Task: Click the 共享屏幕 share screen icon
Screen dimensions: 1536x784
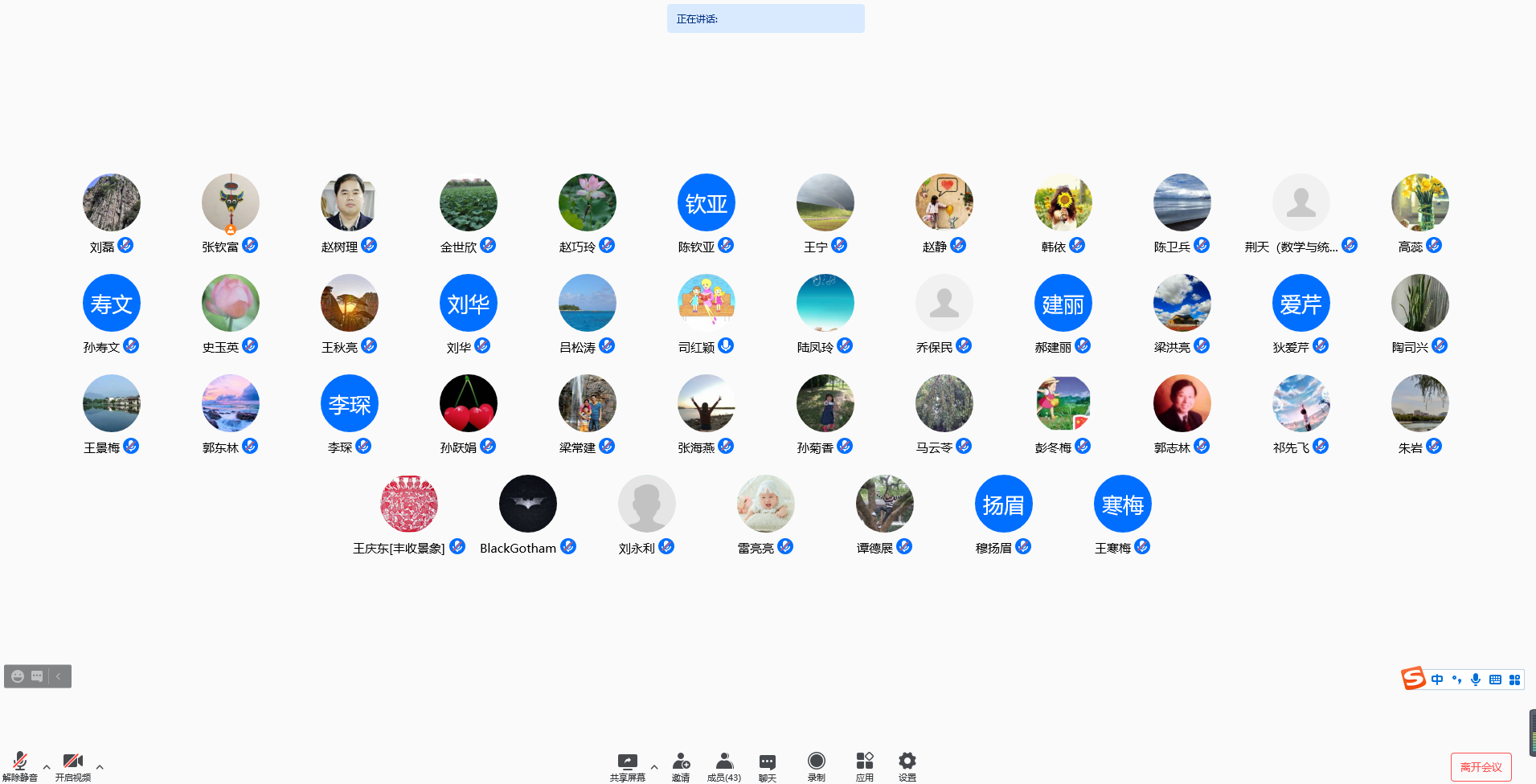Action: click(627, 762)
